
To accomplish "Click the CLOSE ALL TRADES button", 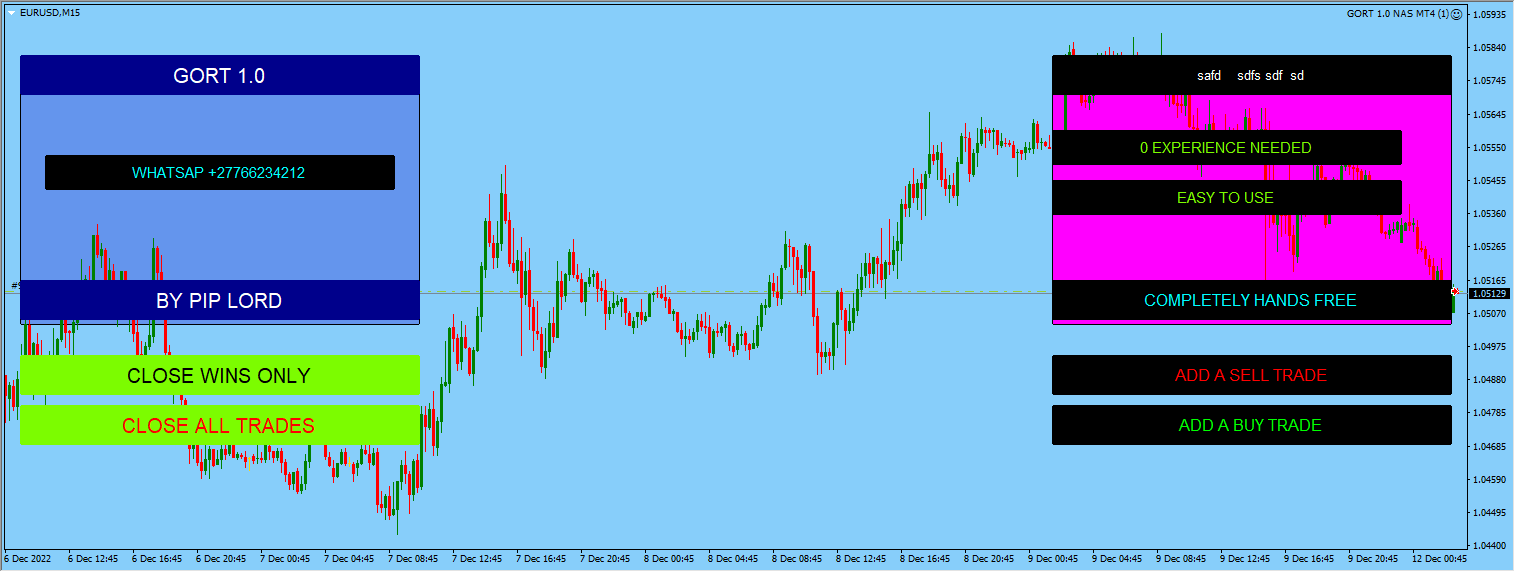I will click(219, 426).
